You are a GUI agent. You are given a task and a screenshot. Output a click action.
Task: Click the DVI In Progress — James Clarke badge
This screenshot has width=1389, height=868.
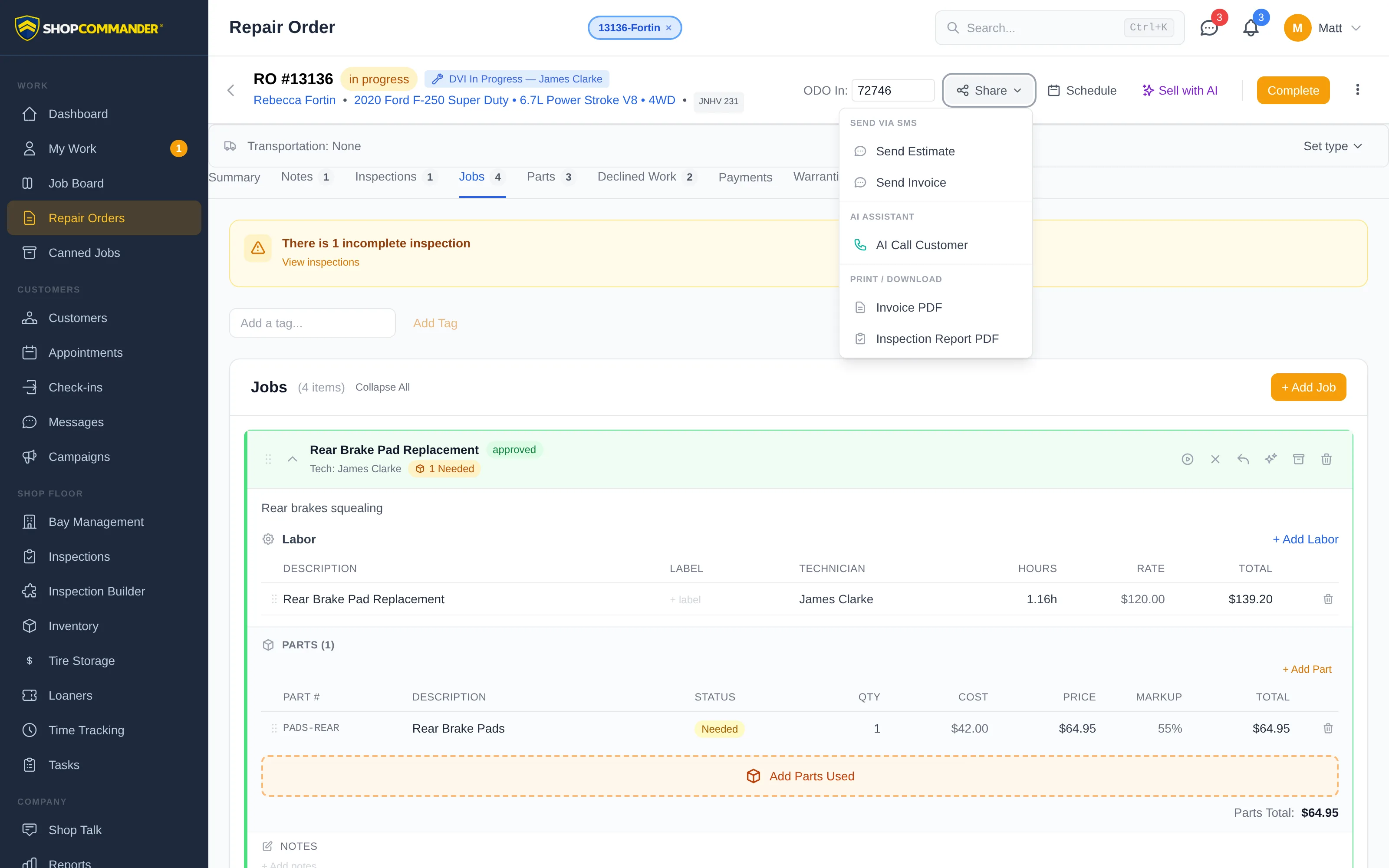click(517, 79)
